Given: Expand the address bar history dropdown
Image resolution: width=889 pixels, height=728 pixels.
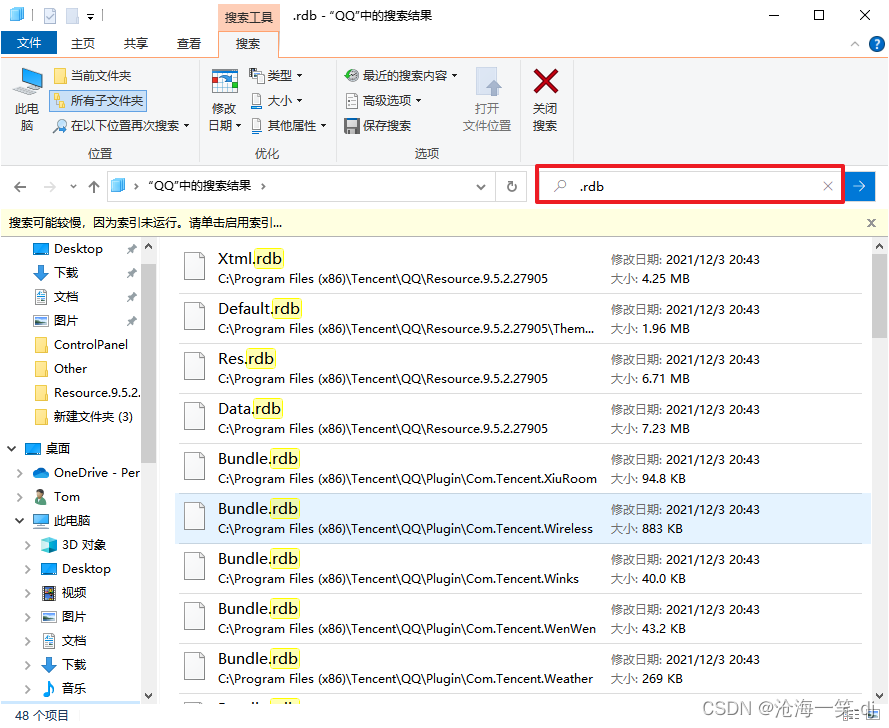Looking at the screenshot, I should (x=481, y=187).
